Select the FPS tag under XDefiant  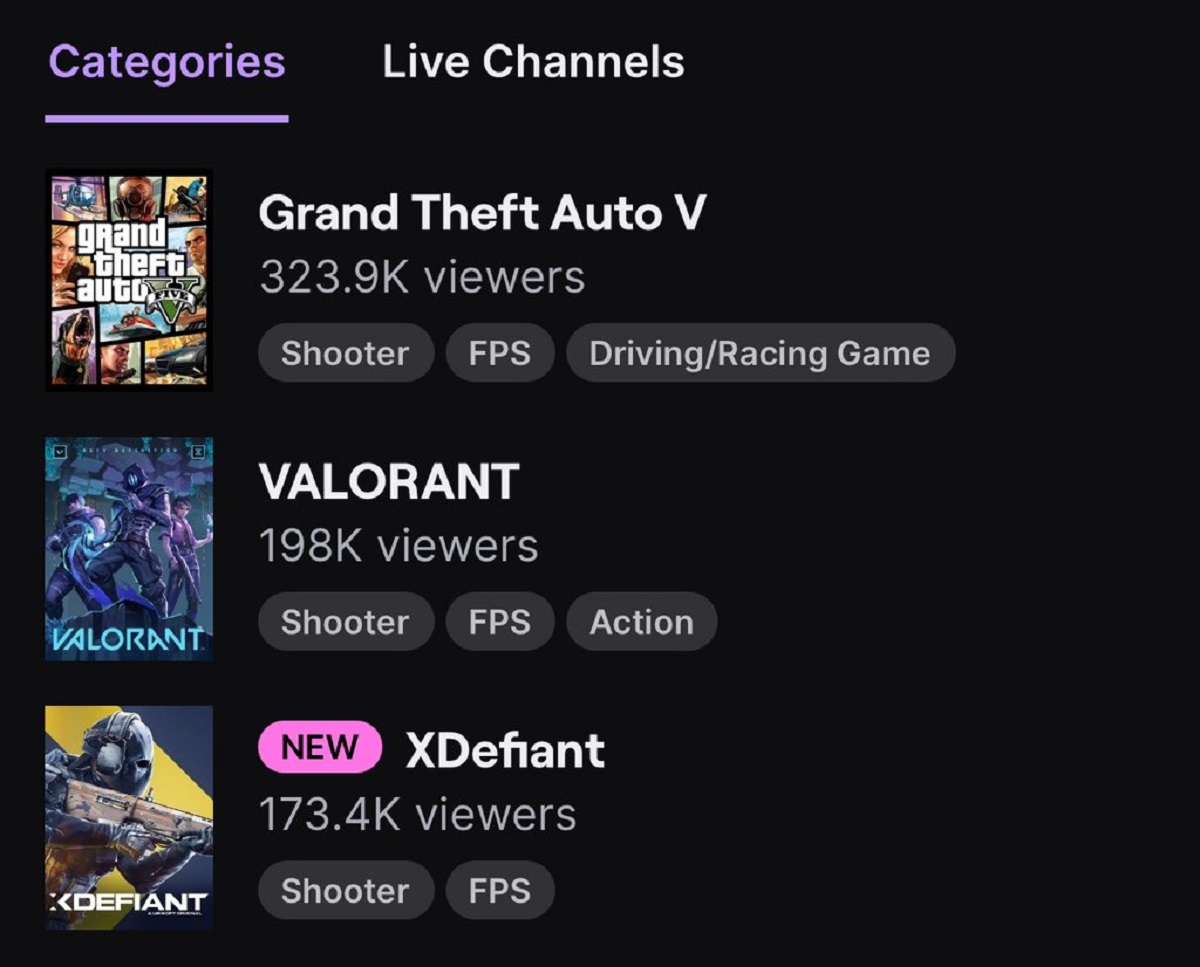pos(499,891)
